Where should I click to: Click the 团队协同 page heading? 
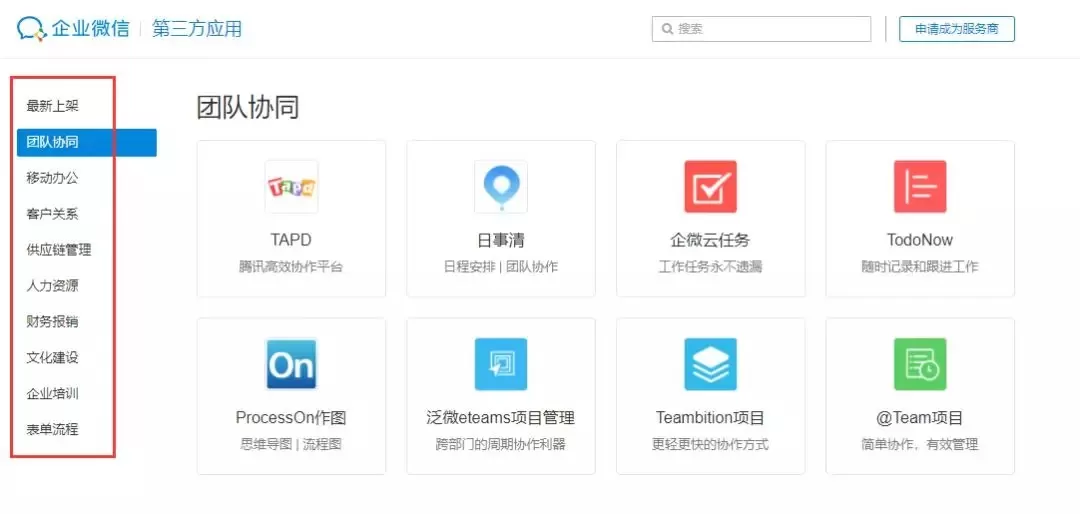(x=248, y=107)
